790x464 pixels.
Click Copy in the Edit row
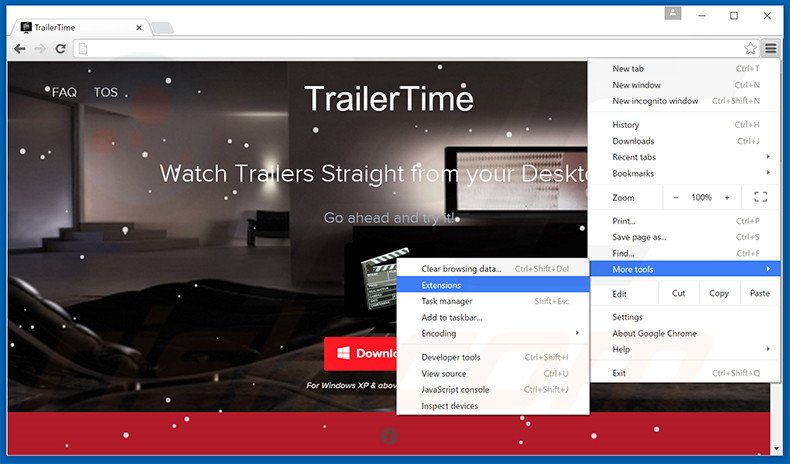719,293
